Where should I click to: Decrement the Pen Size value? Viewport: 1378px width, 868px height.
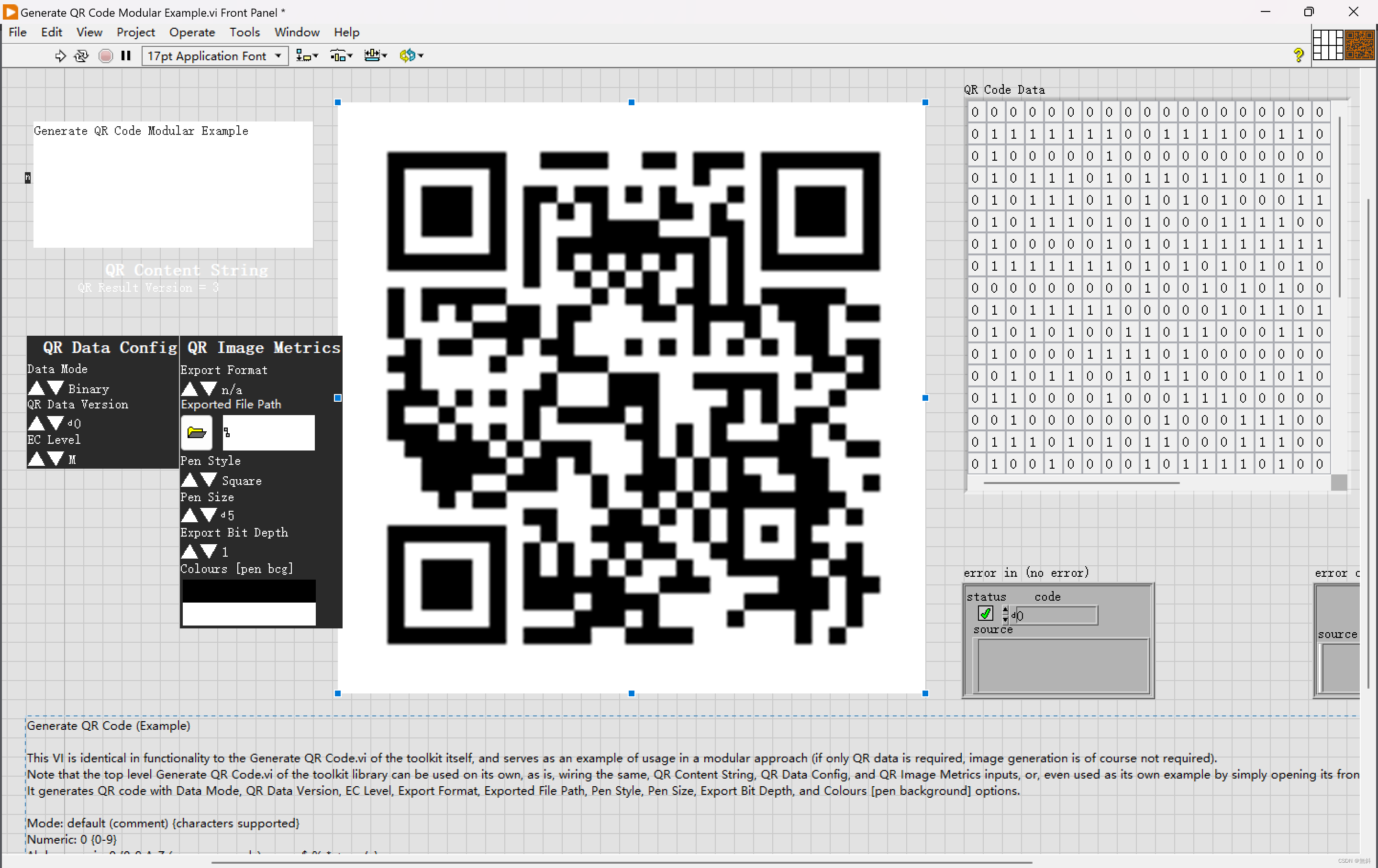click(x=210, y=515)
